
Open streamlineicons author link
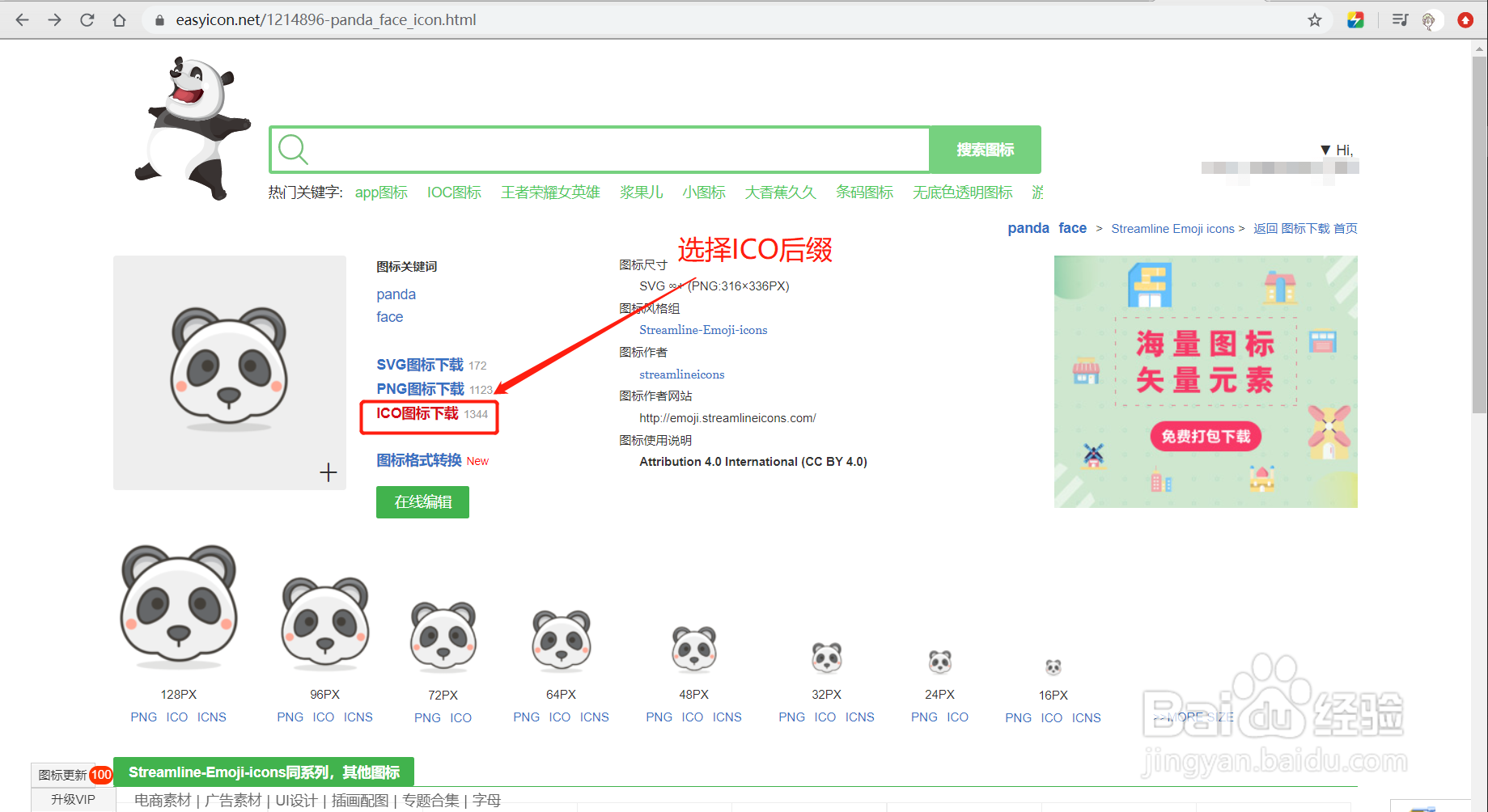tap(681, 374)
